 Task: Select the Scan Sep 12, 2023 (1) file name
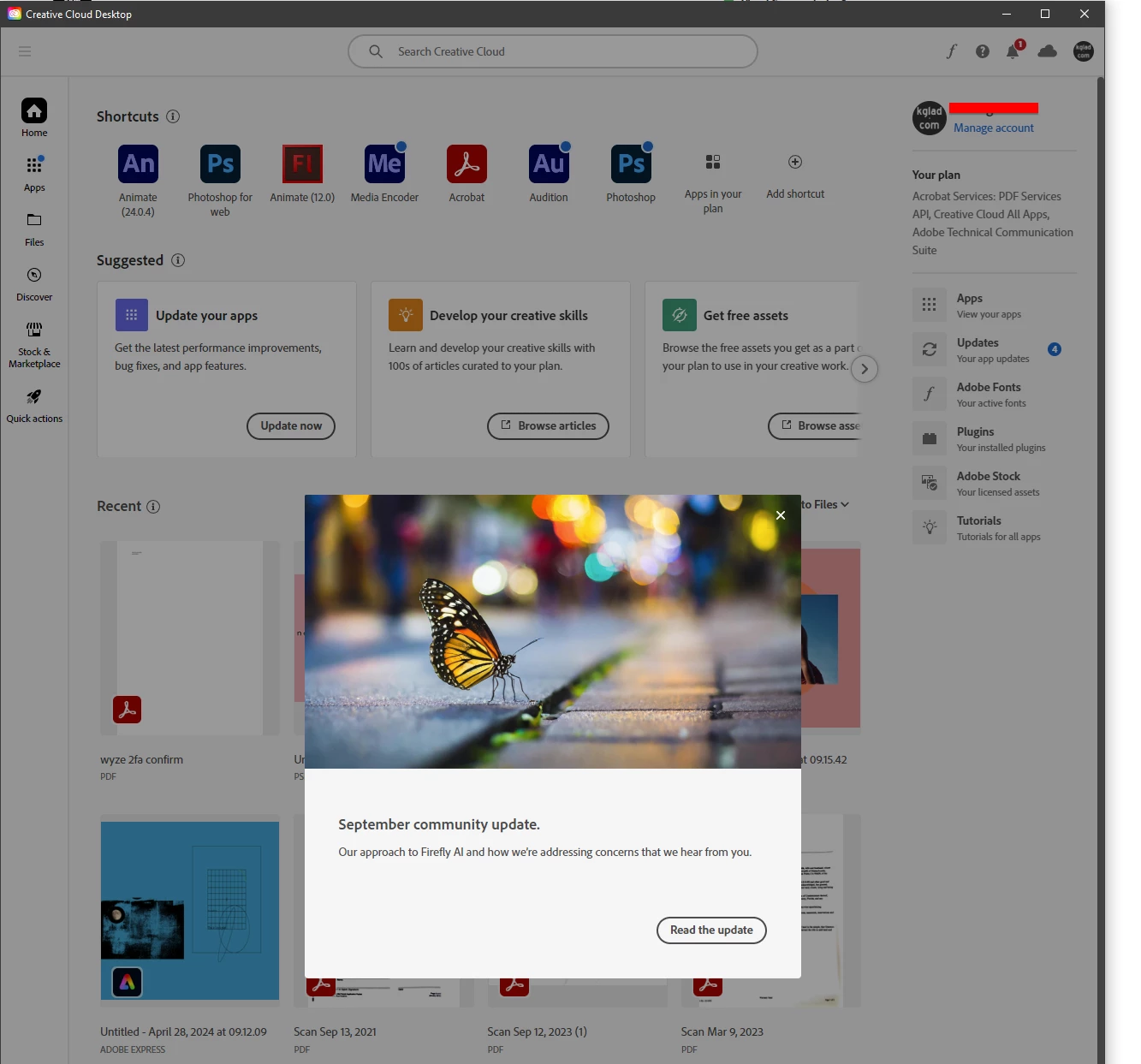[537, 1032]
